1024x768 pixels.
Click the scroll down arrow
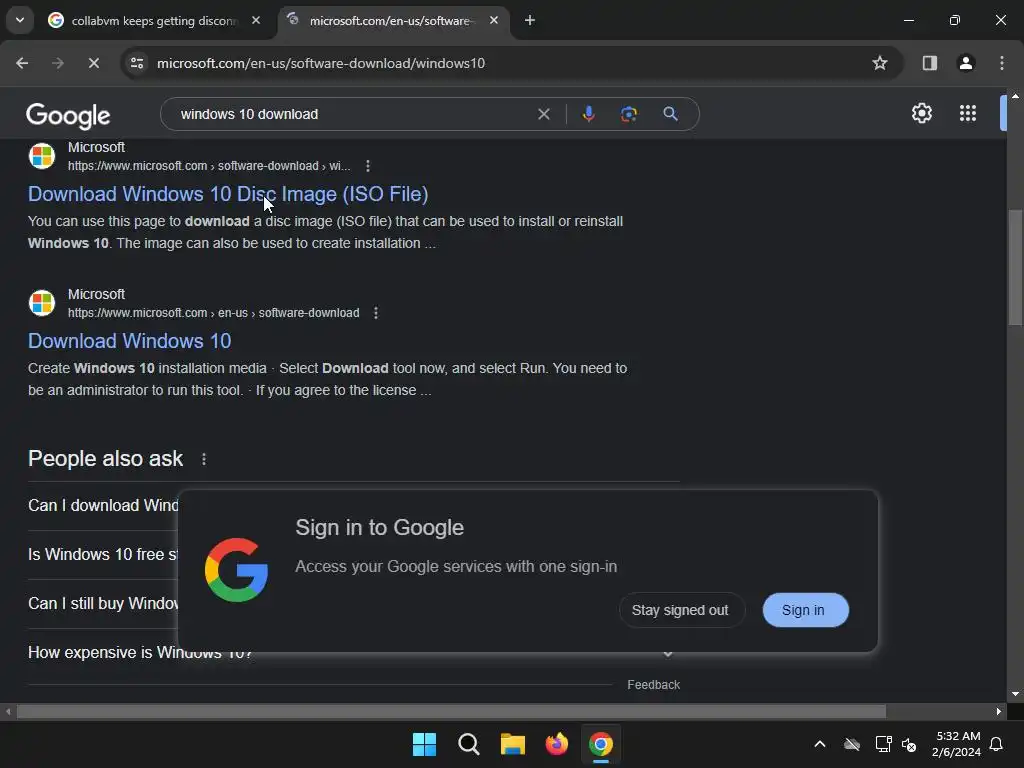click(x=1015, y=694)
